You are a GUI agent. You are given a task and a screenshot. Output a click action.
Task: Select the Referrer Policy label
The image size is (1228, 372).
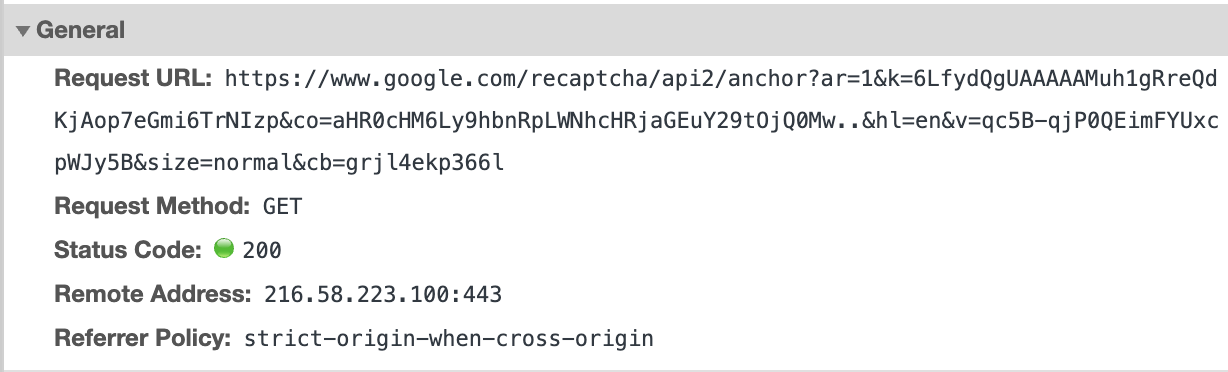click(x=142, y=337)
